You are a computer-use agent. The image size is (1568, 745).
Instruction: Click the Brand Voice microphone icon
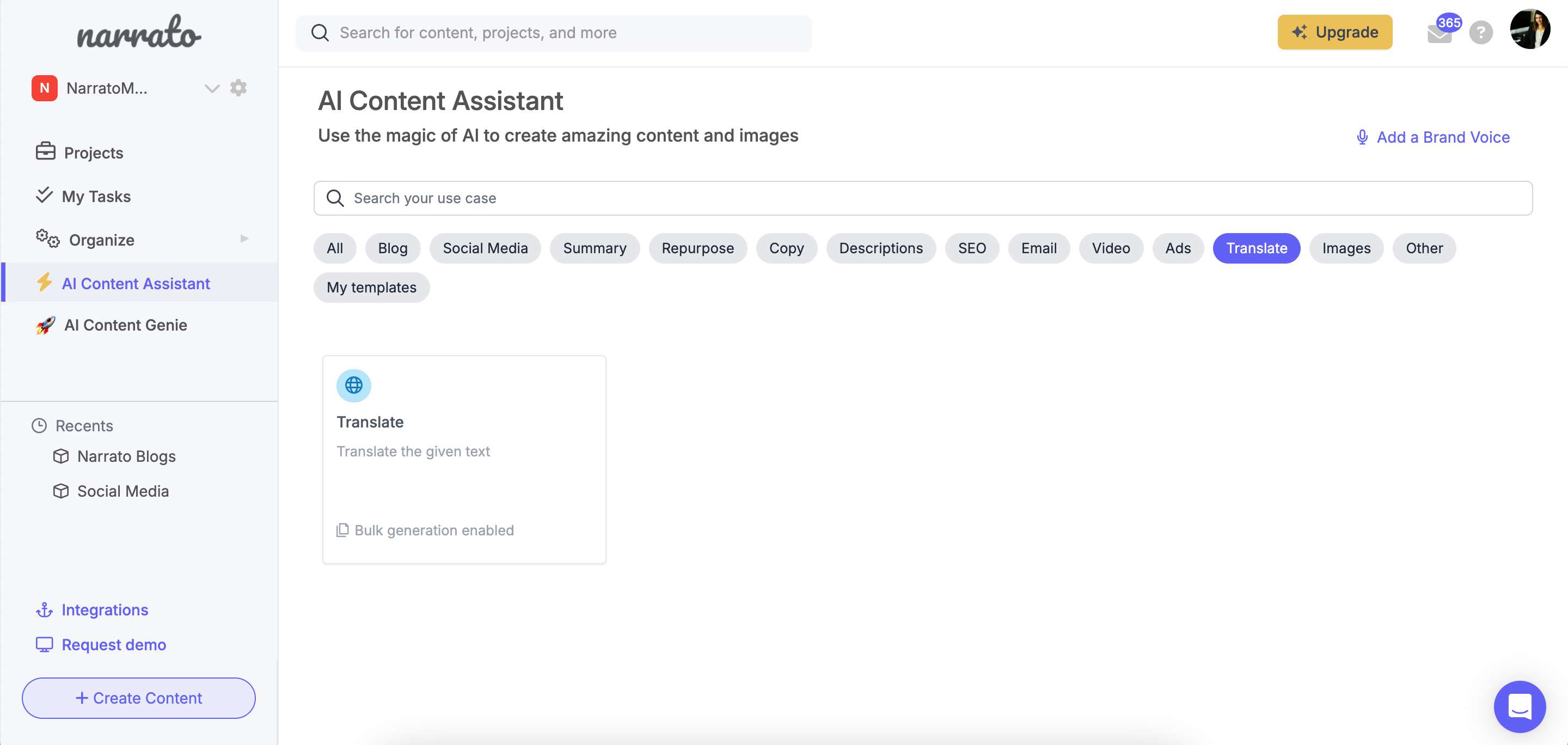(x=1362, y=137)
